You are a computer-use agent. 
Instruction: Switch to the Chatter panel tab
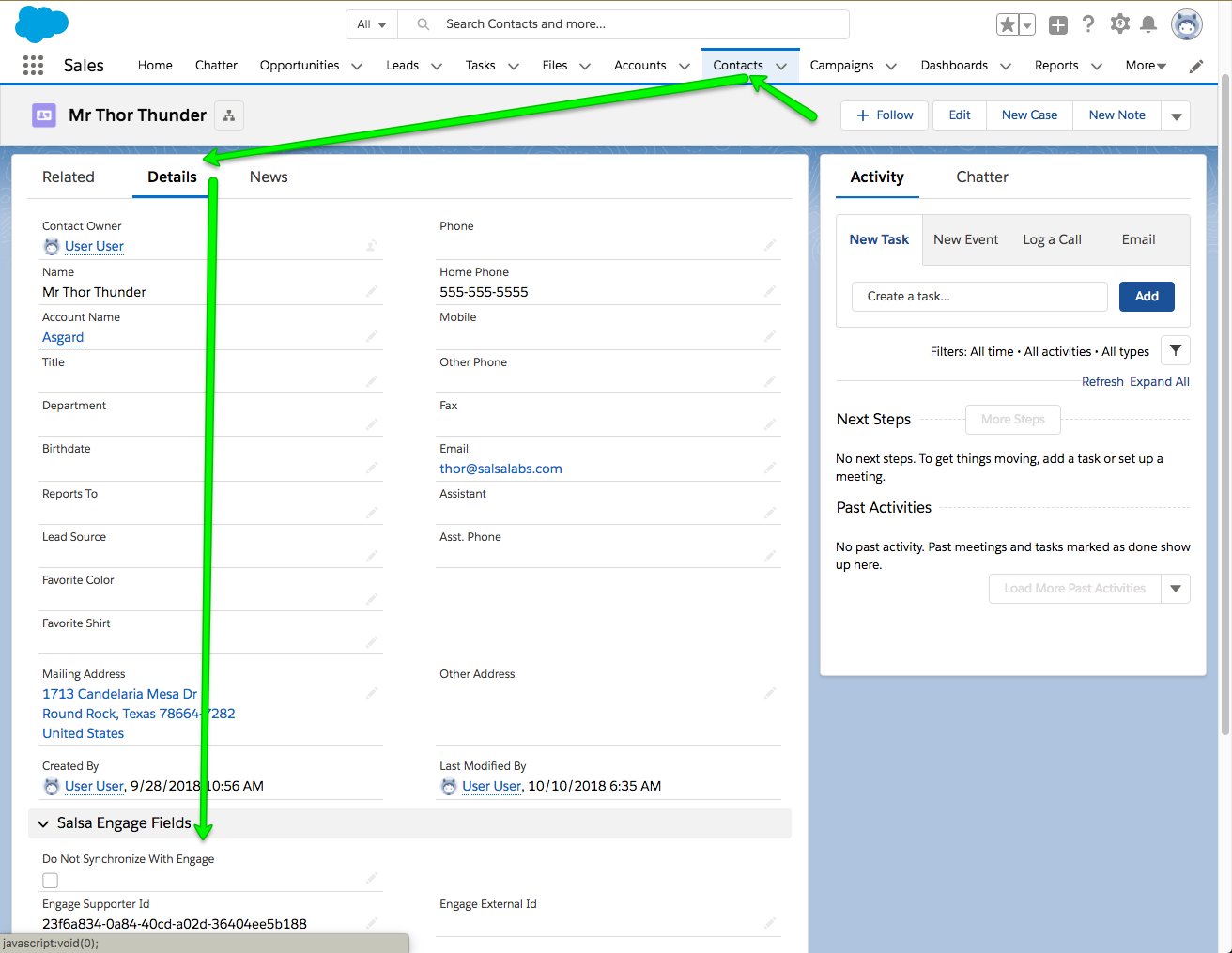(x=982, y=177)
